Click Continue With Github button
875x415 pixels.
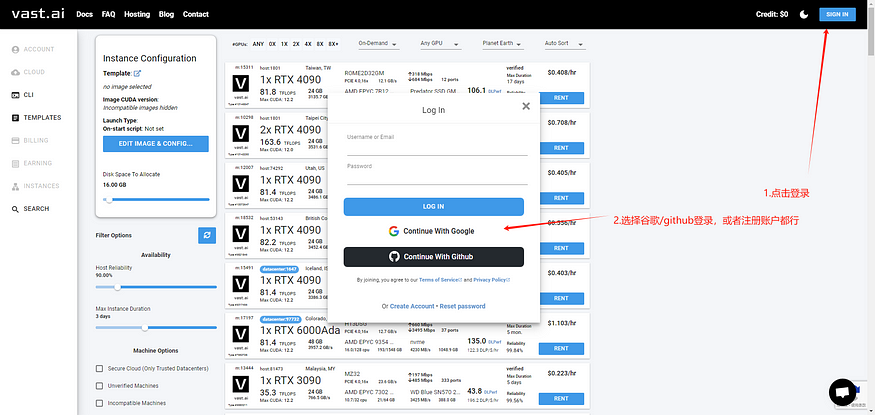(434, 257)
